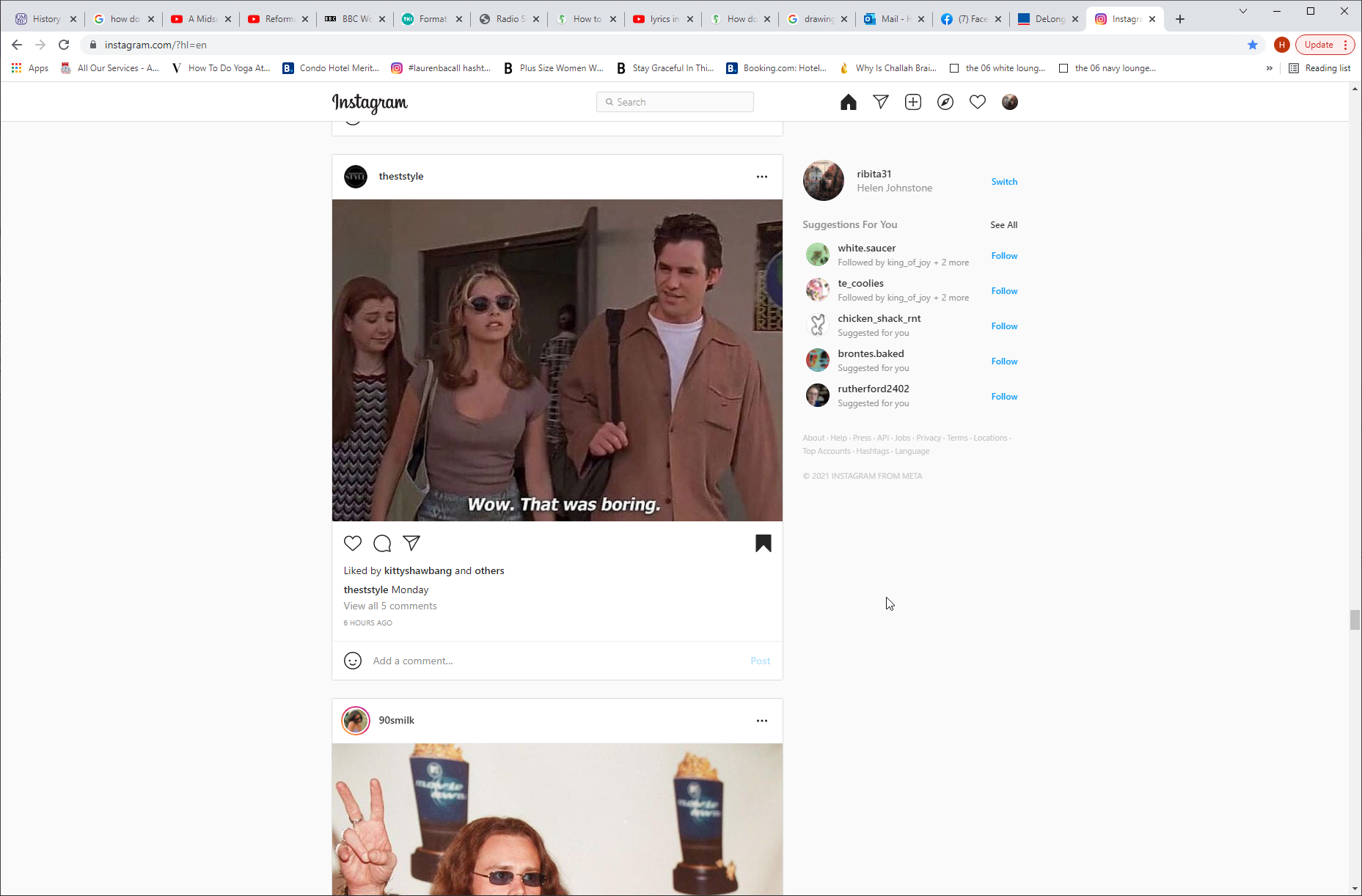This screenshot has height=896, width=1362.
Task: Open theststyle profile avatar
Action: 356,177
